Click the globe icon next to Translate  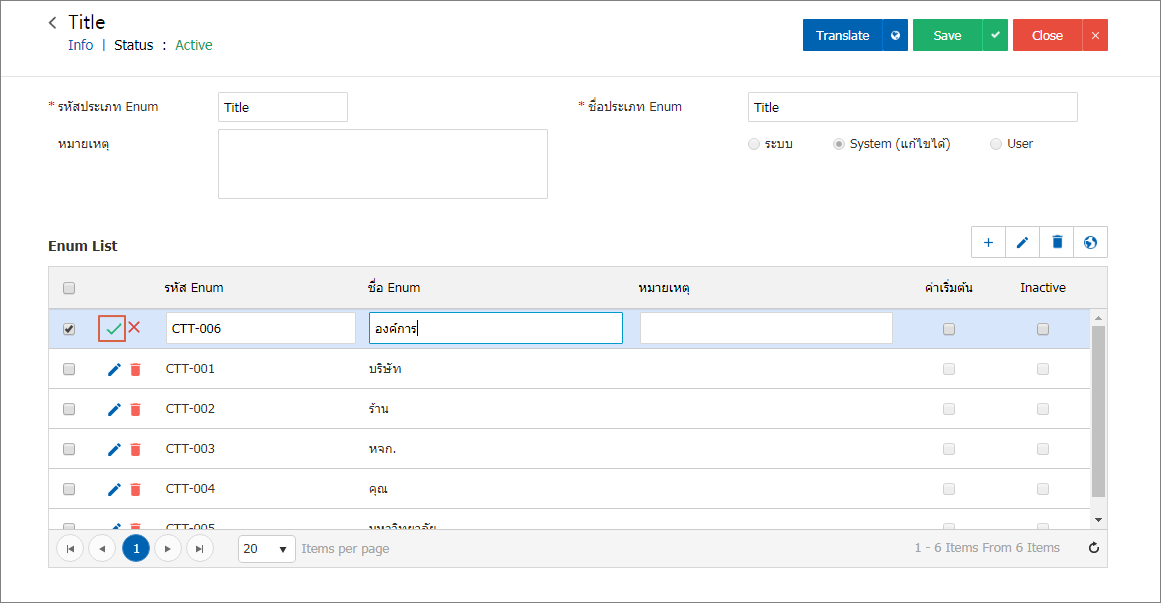895,36
